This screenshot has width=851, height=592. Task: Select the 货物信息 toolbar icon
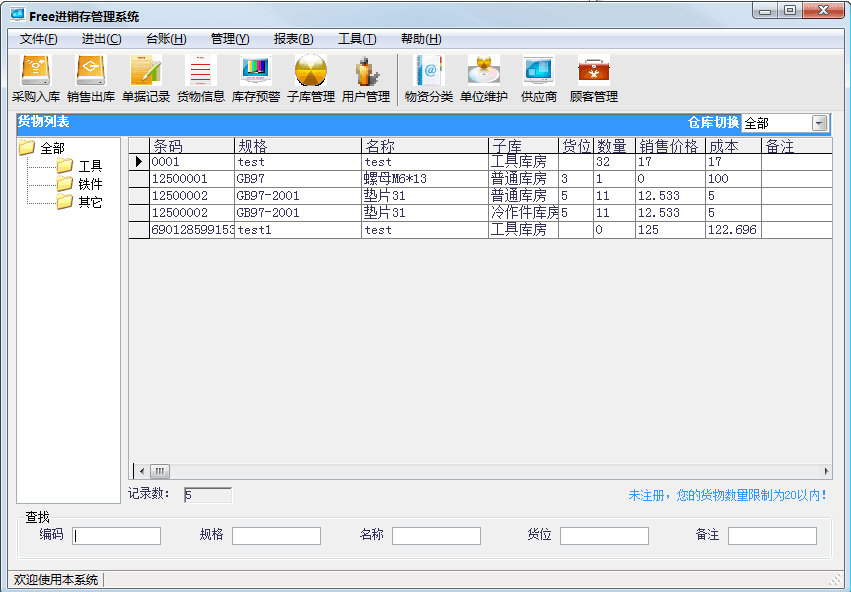pos(201,79)
